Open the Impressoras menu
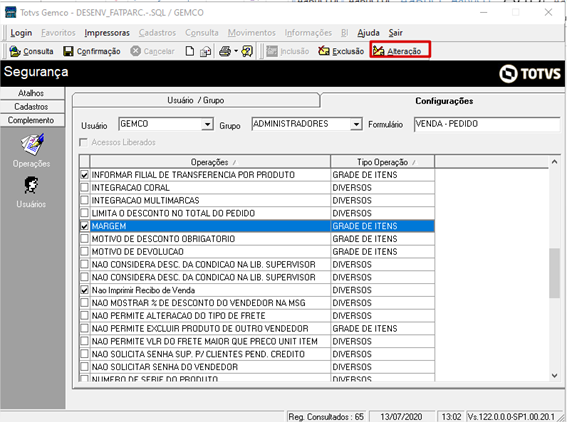567x422 pixels. pos(107,33)
